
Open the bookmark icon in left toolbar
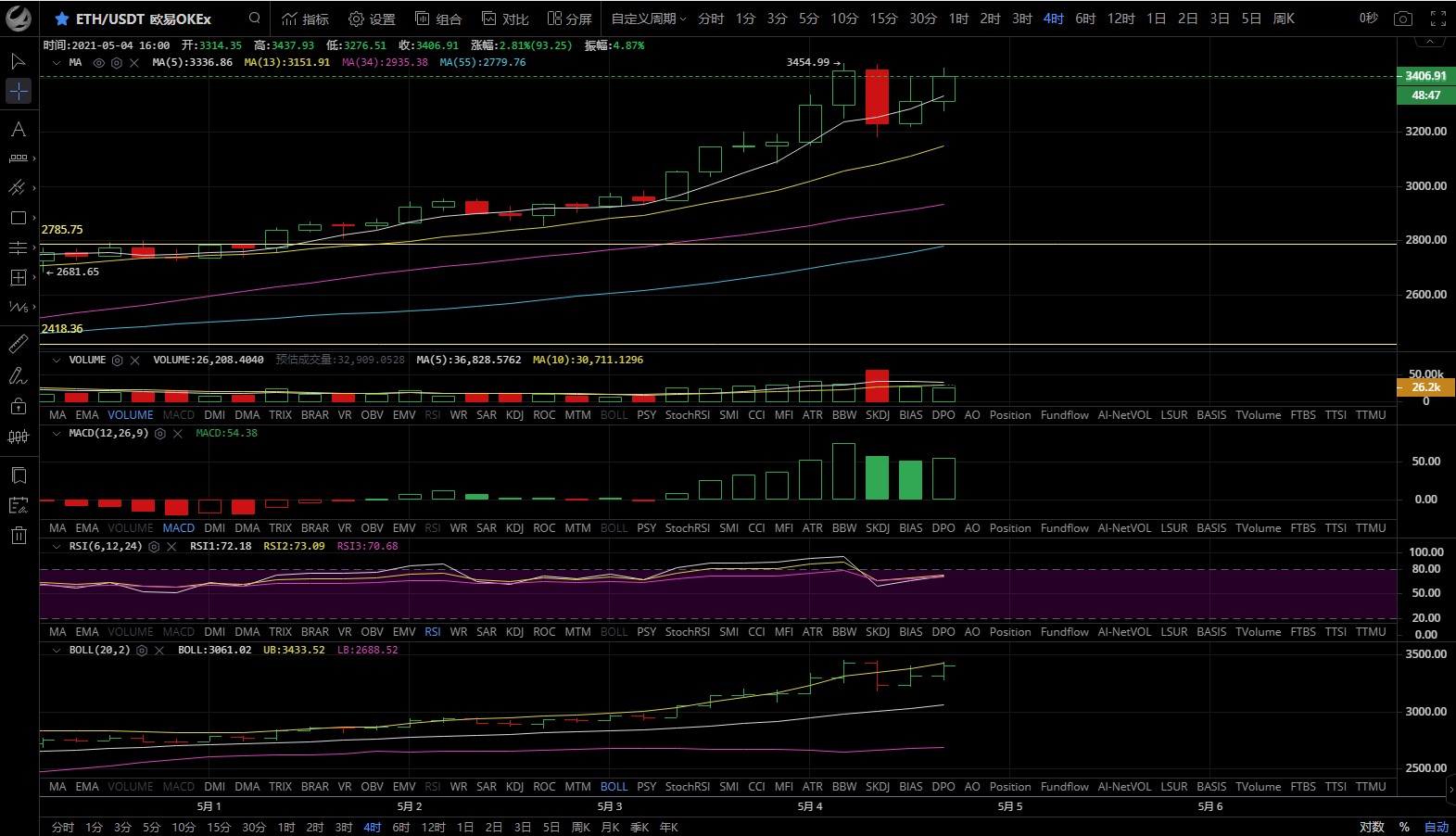tap(18, 475)
